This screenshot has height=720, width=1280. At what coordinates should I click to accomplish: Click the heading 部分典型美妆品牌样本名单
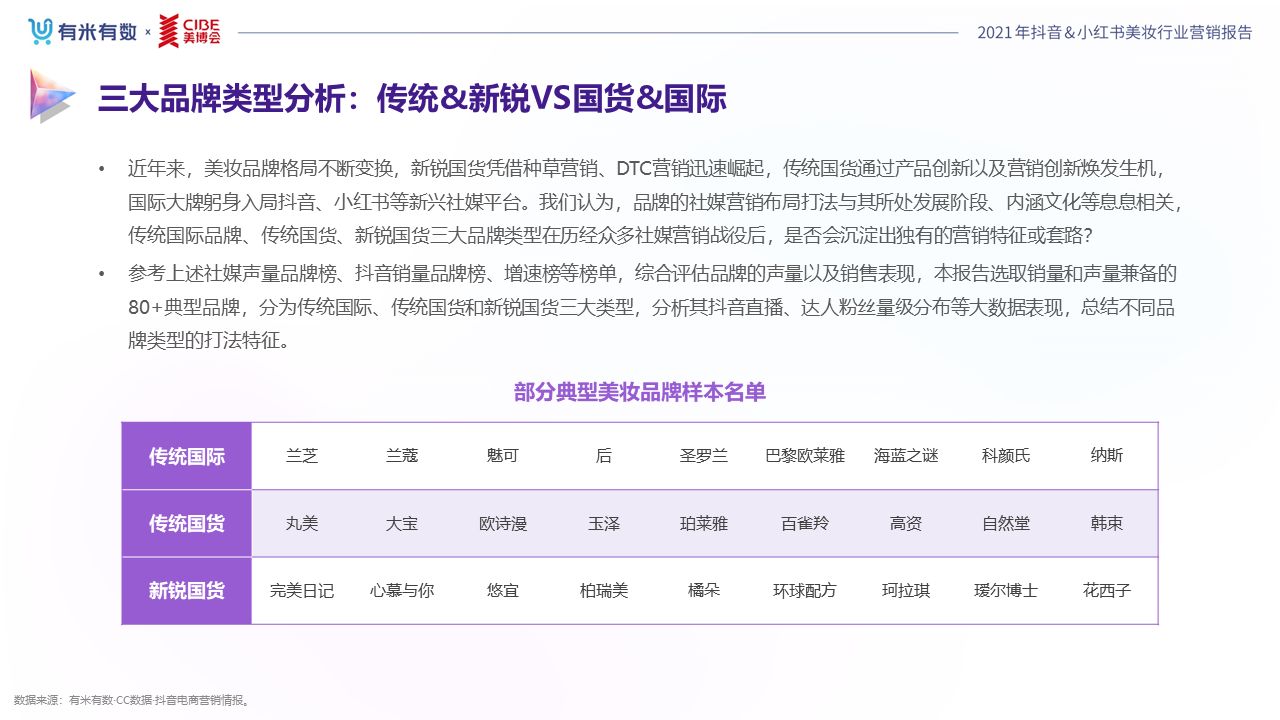pyautogui.click(x=640, y=392)
